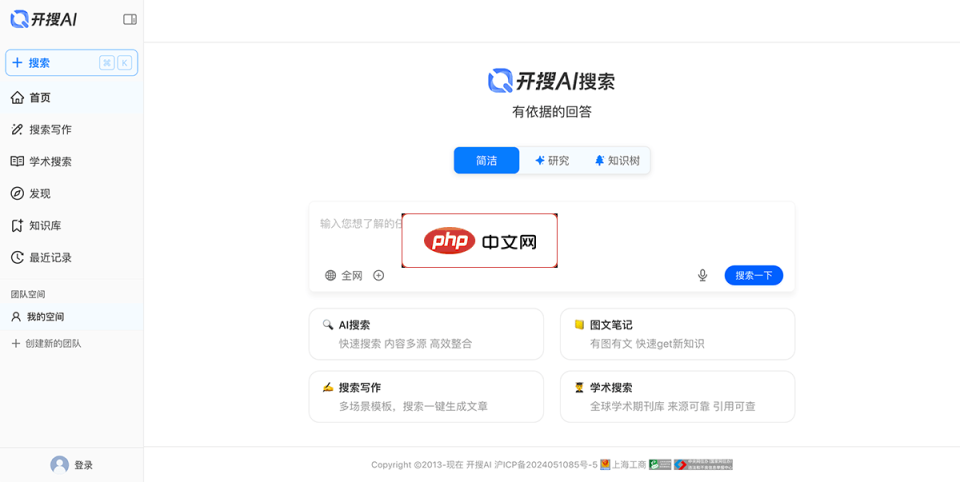The height and width of the screenshot is (482, 960).
Task: Collapse the sidebar panel toggle icon
Action: click(130, 19)
